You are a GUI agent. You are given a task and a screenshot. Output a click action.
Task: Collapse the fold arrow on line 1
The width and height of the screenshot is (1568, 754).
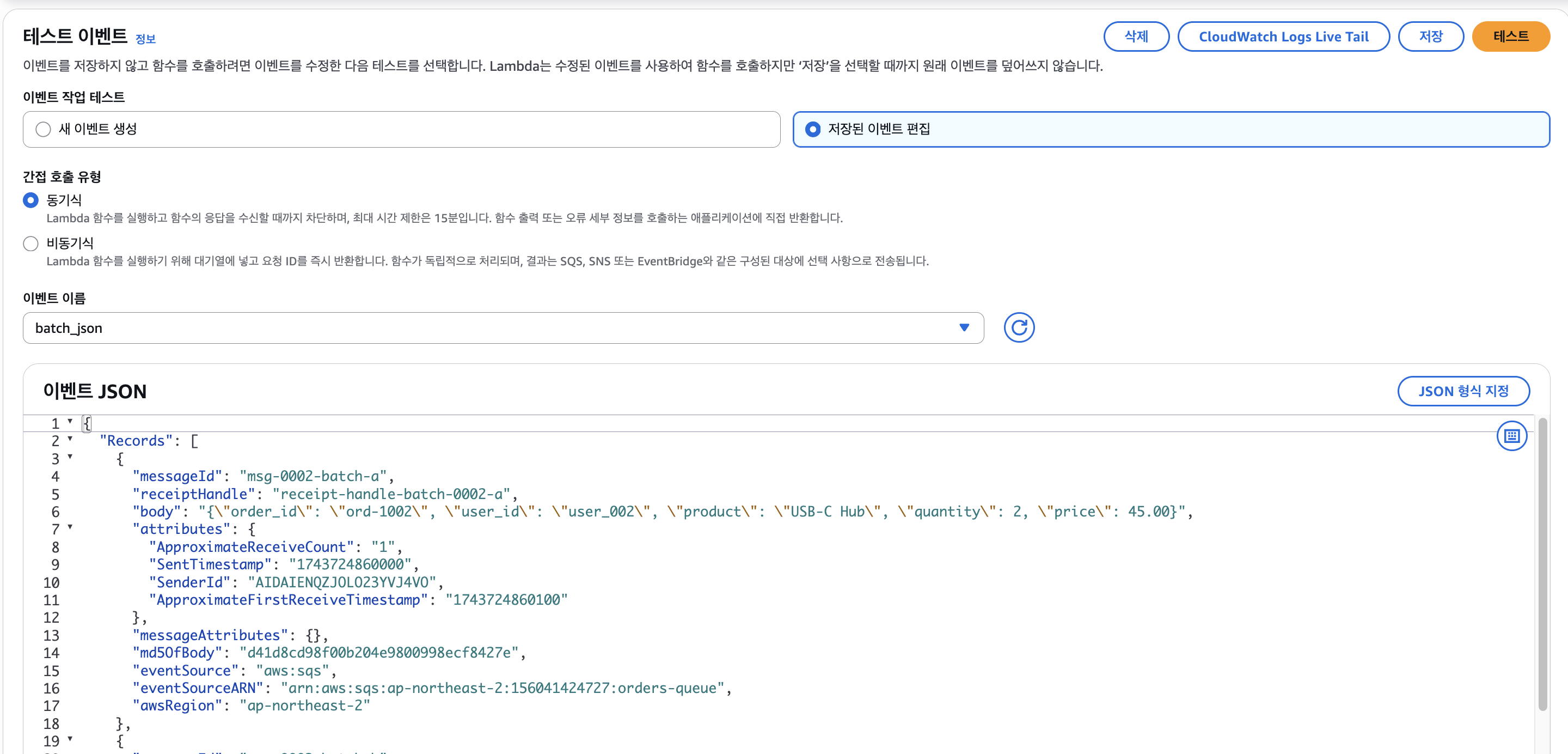(x=70, y=422)
